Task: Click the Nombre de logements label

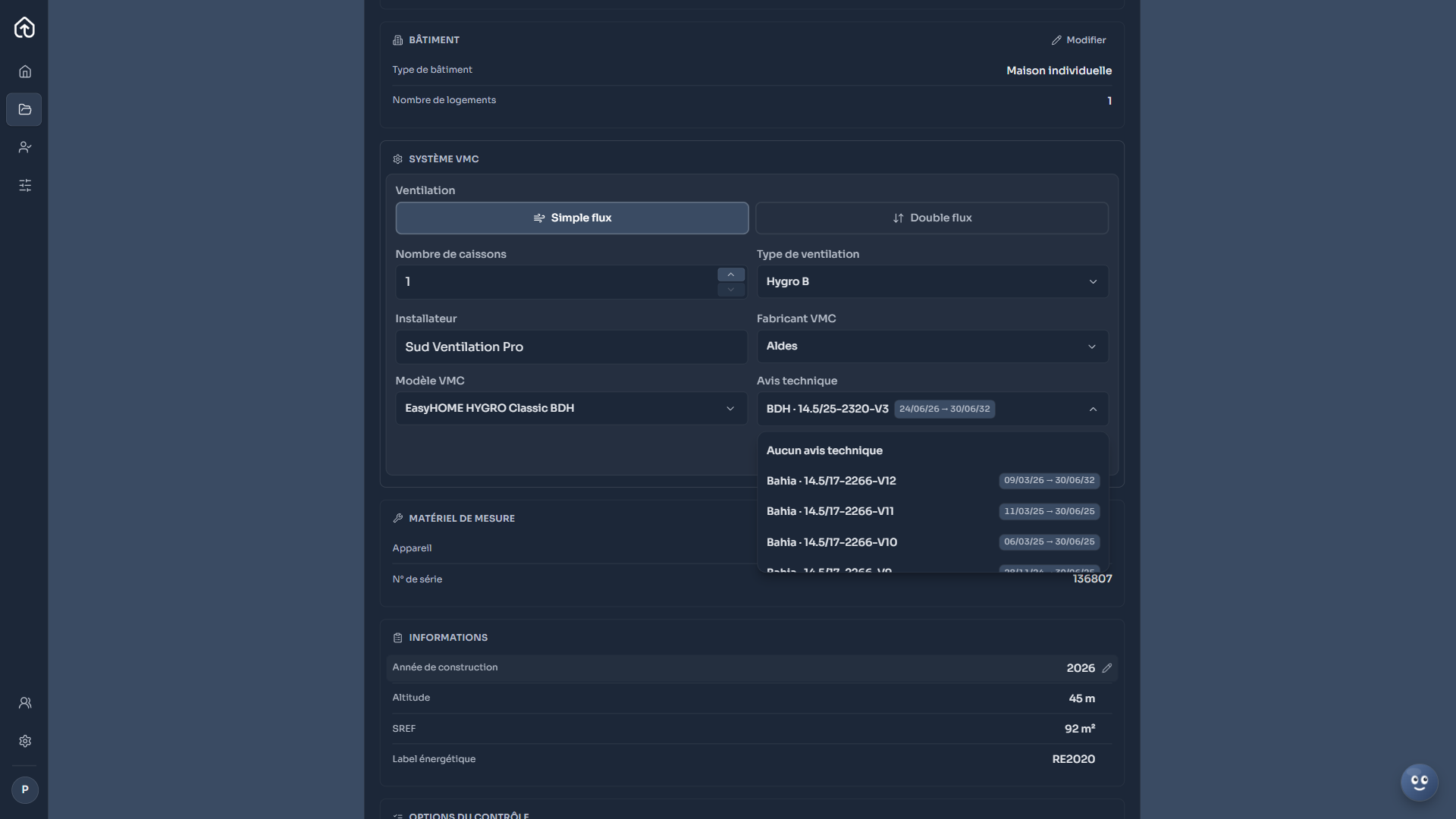Action: tap(444, 100)
